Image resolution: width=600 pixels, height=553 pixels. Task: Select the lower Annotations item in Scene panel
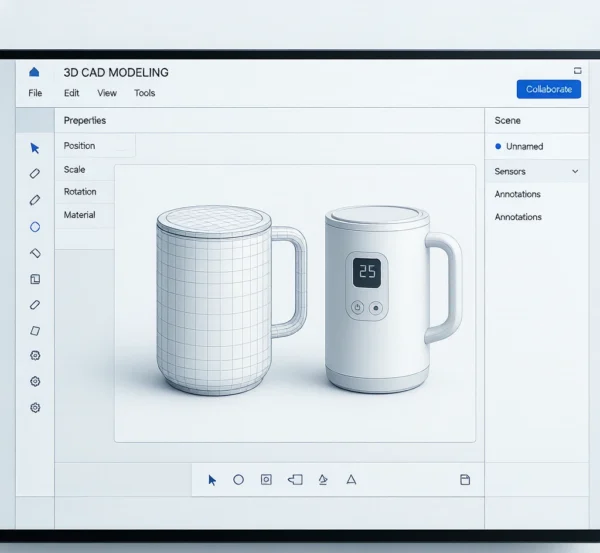point(518,217)
